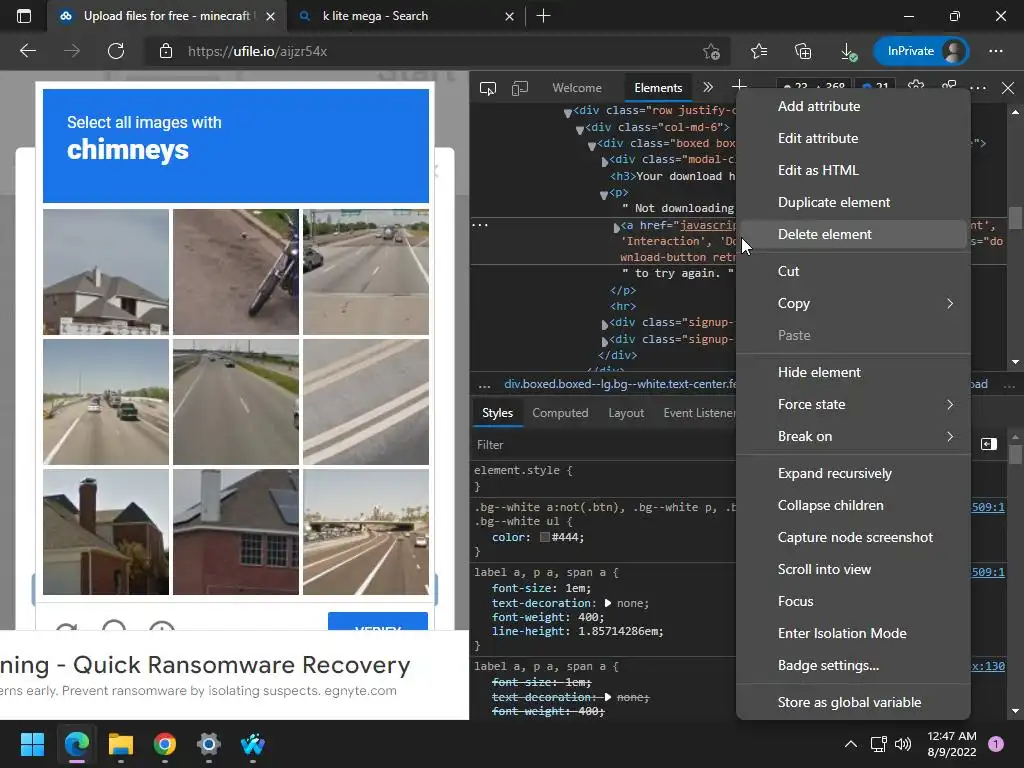Open File Explorer from taskbar
The image size is (1024, 768).
[x=121, y=744]
